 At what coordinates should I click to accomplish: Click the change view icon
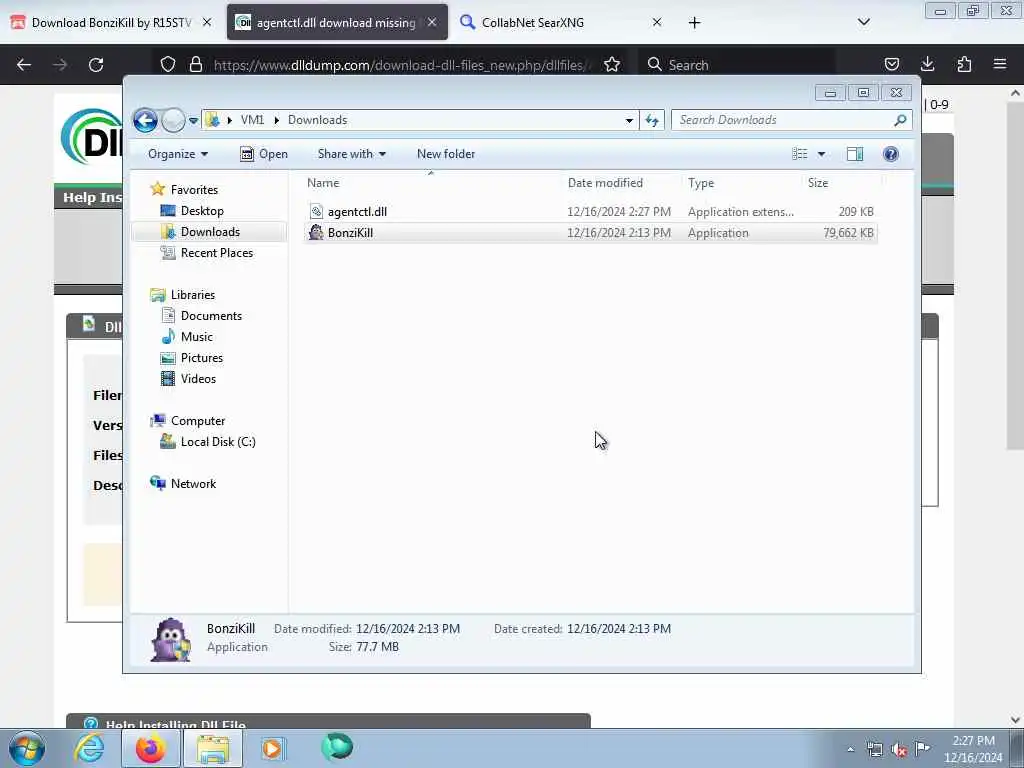[800, 154]
